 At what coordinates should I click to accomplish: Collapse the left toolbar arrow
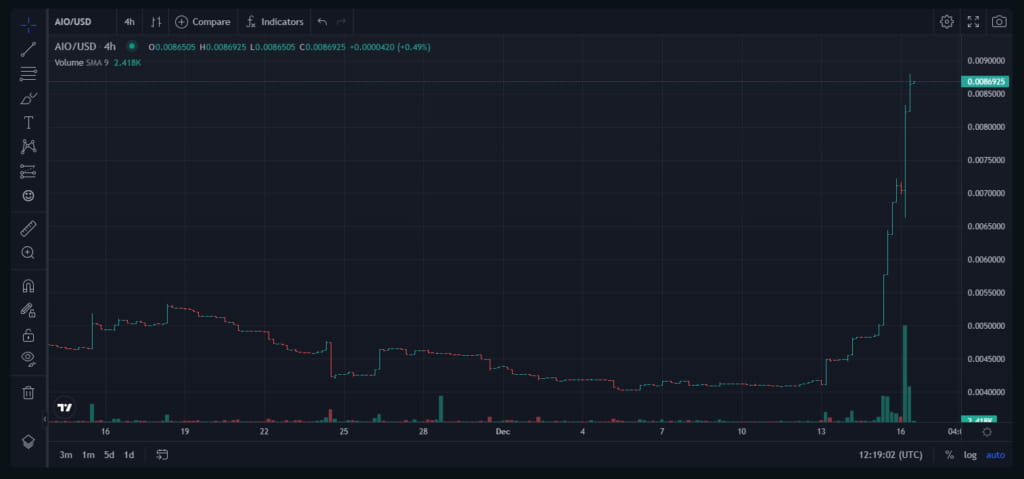pyautogui.click(x=44, y=419)
